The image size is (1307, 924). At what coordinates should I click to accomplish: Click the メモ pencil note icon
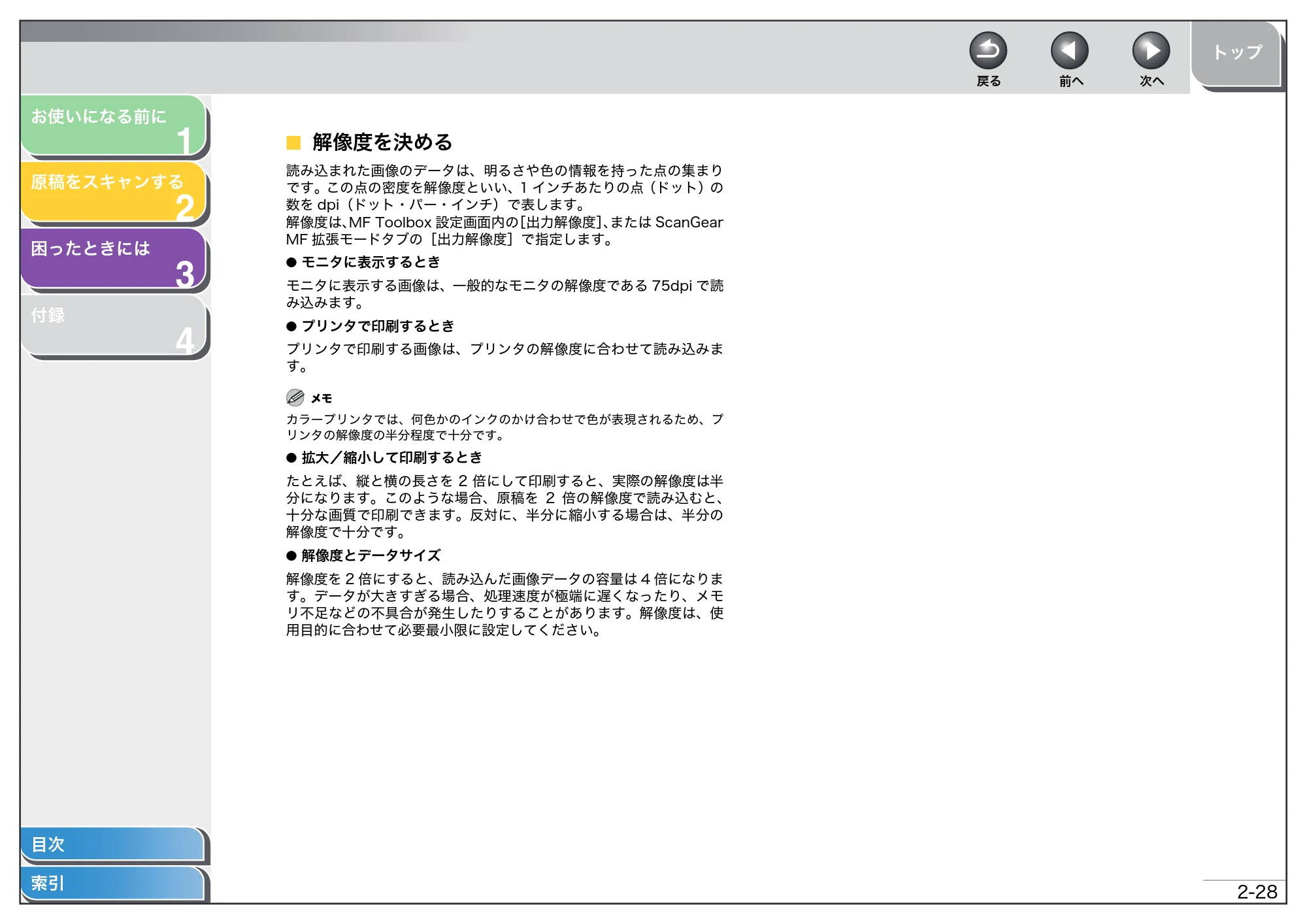coord(295,397)
